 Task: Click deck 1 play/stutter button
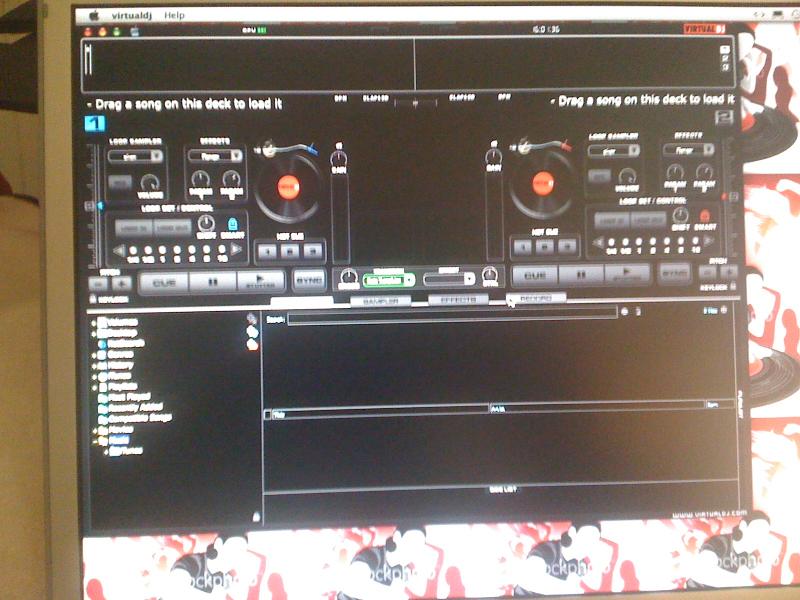point(261,281)
